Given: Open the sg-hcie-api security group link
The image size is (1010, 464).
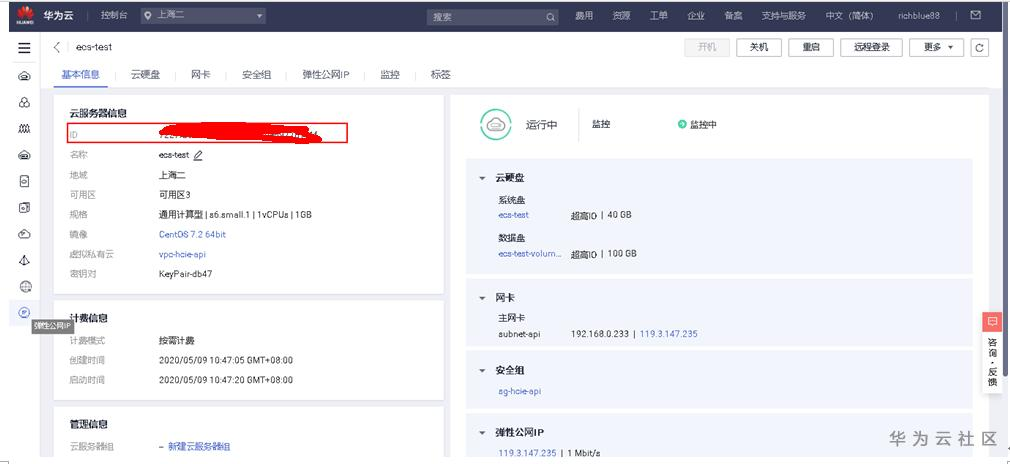Looking at the screenshot, I should [x=520, y=391].
